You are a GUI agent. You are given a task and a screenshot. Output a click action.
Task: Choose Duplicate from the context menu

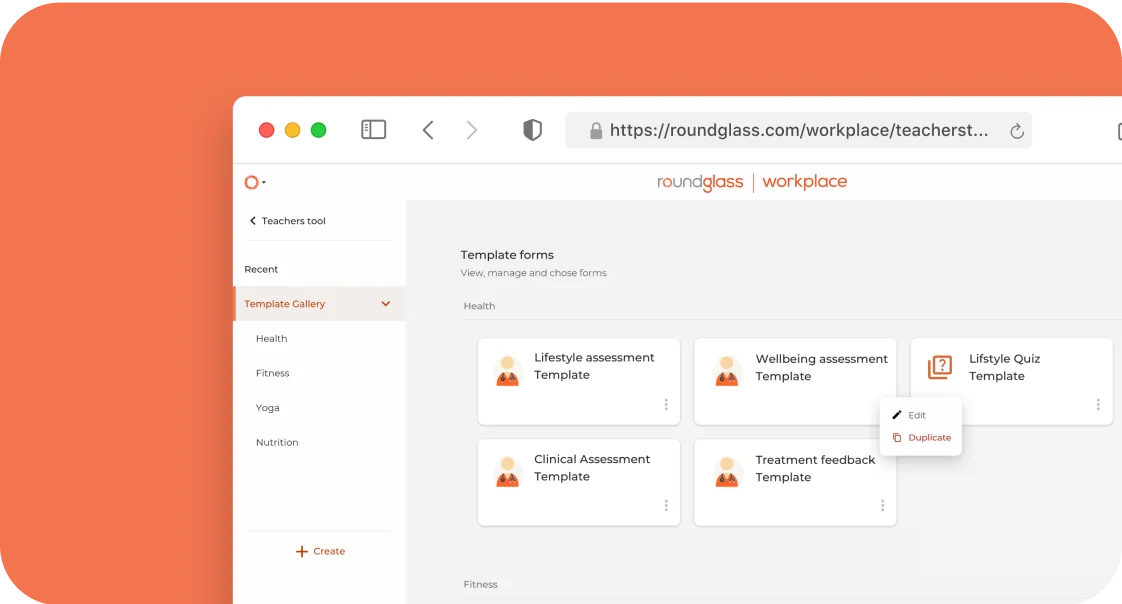[928, 438]
